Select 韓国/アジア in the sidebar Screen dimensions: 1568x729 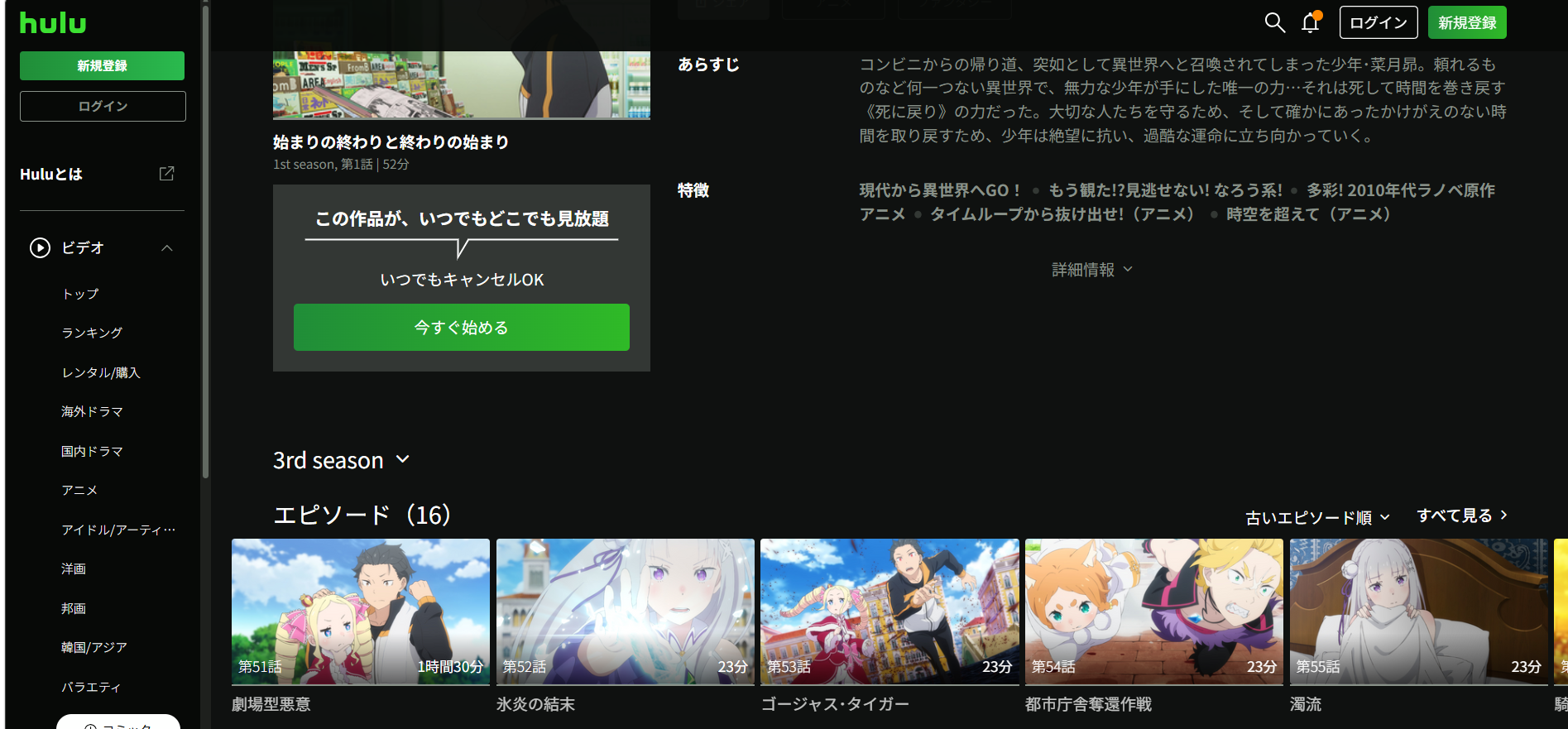point(94,647)
